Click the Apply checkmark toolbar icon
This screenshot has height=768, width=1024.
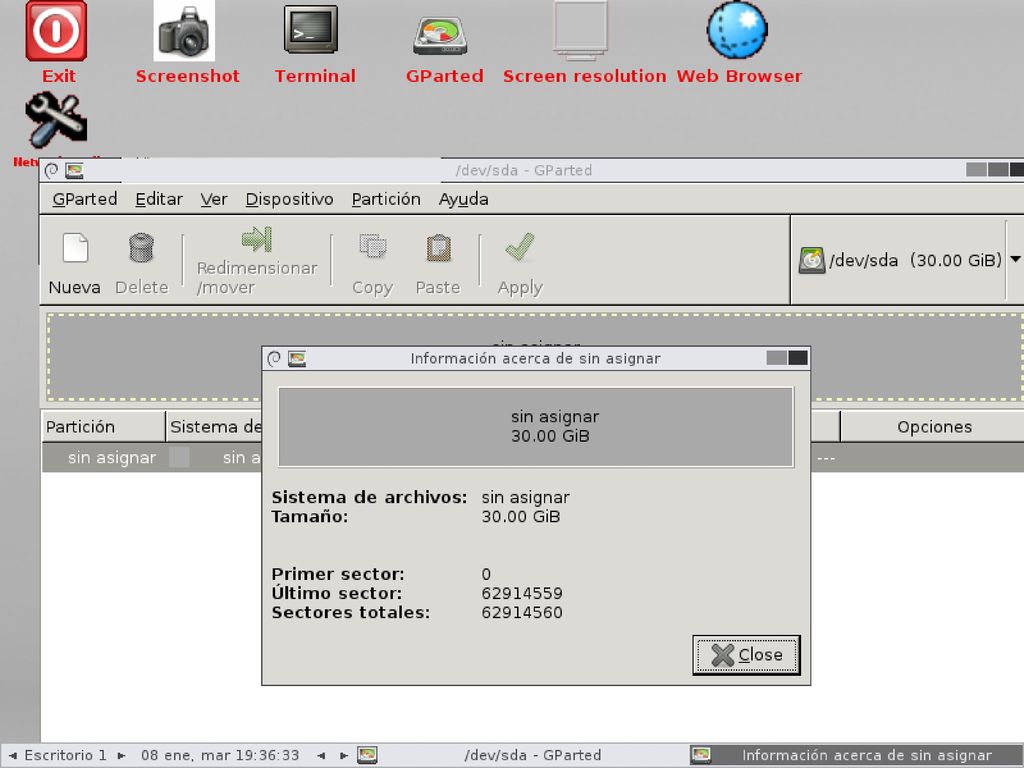(x=520, y=247)
